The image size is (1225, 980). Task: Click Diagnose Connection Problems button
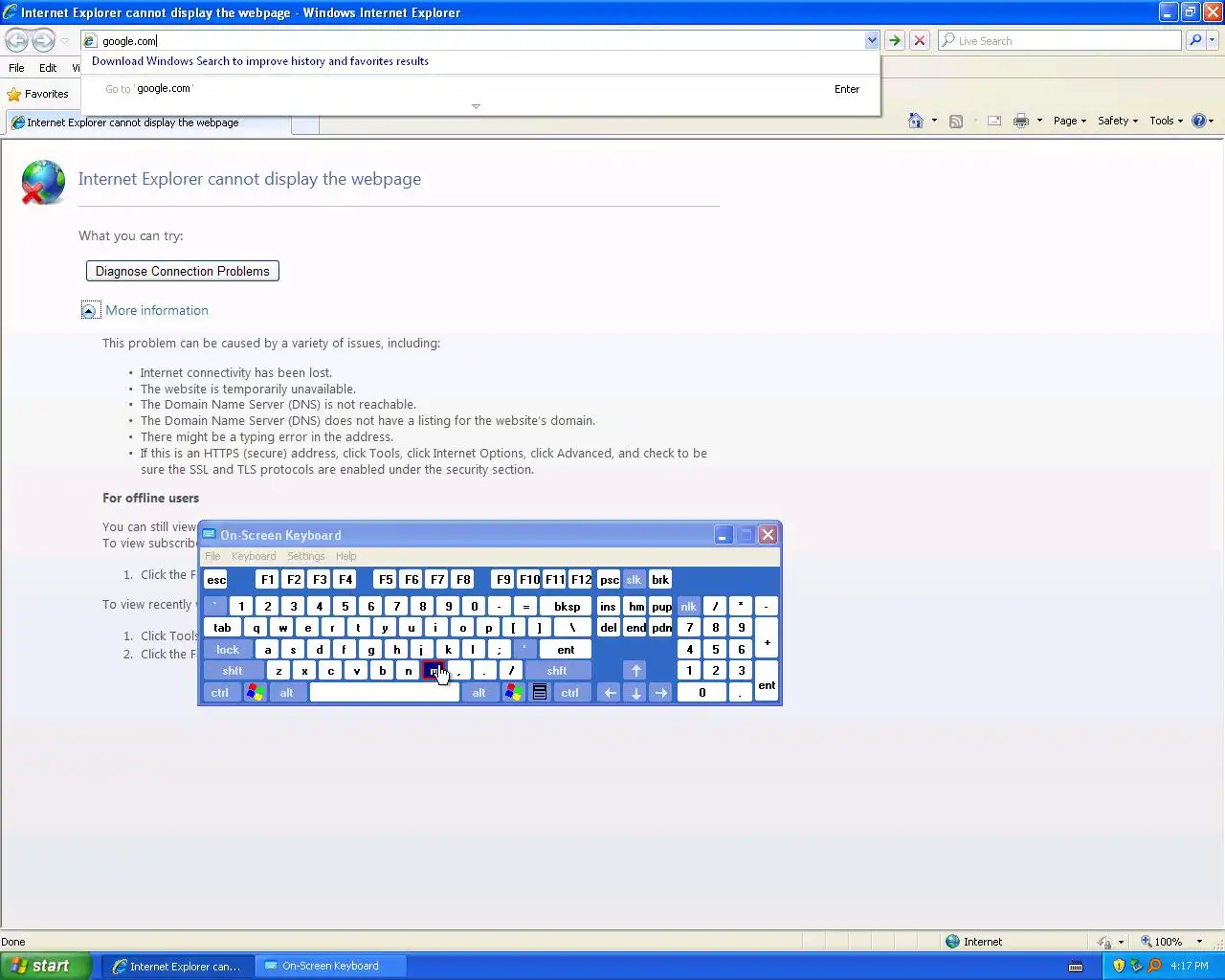pyautogui.click(x=183, y=271)
